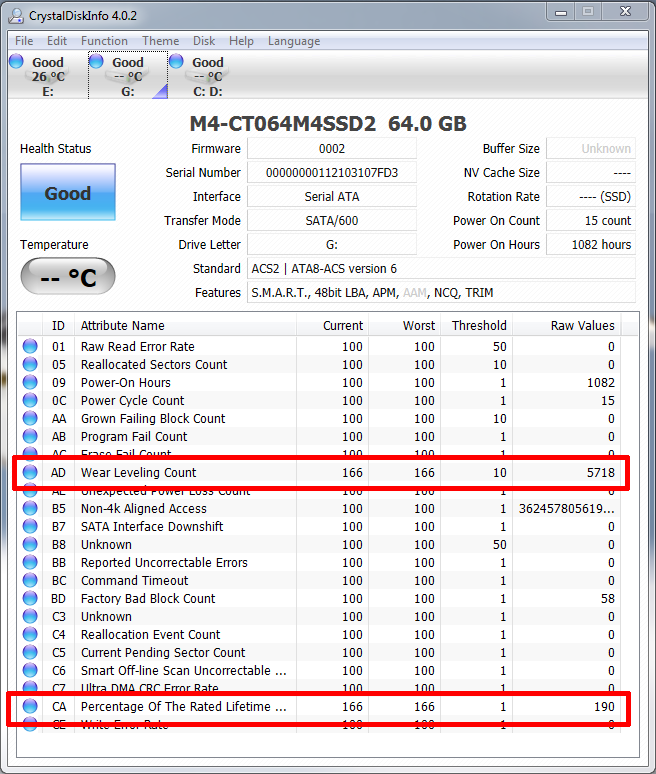Image resolution: width=656 pixels, height=774 pixels.
Task: Click the Attribute Name column header
Action: point(185,326)
